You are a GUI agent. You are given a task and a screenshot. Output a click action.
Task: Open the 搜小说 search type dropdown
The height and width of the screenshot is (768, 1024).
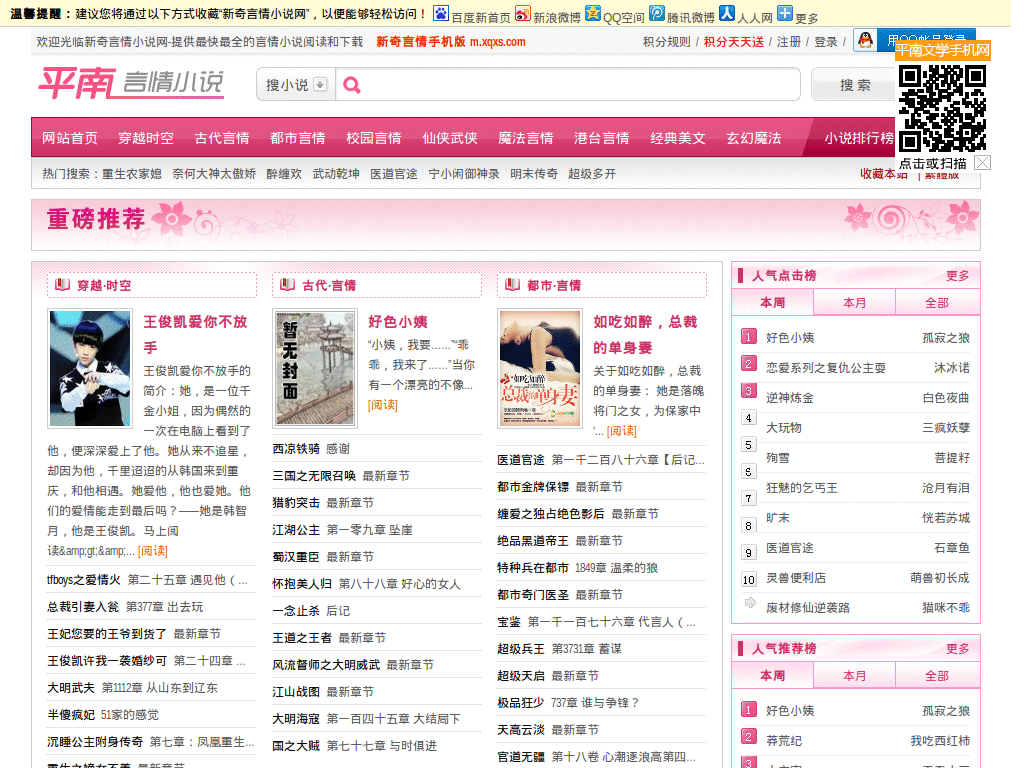click(296, 85)
